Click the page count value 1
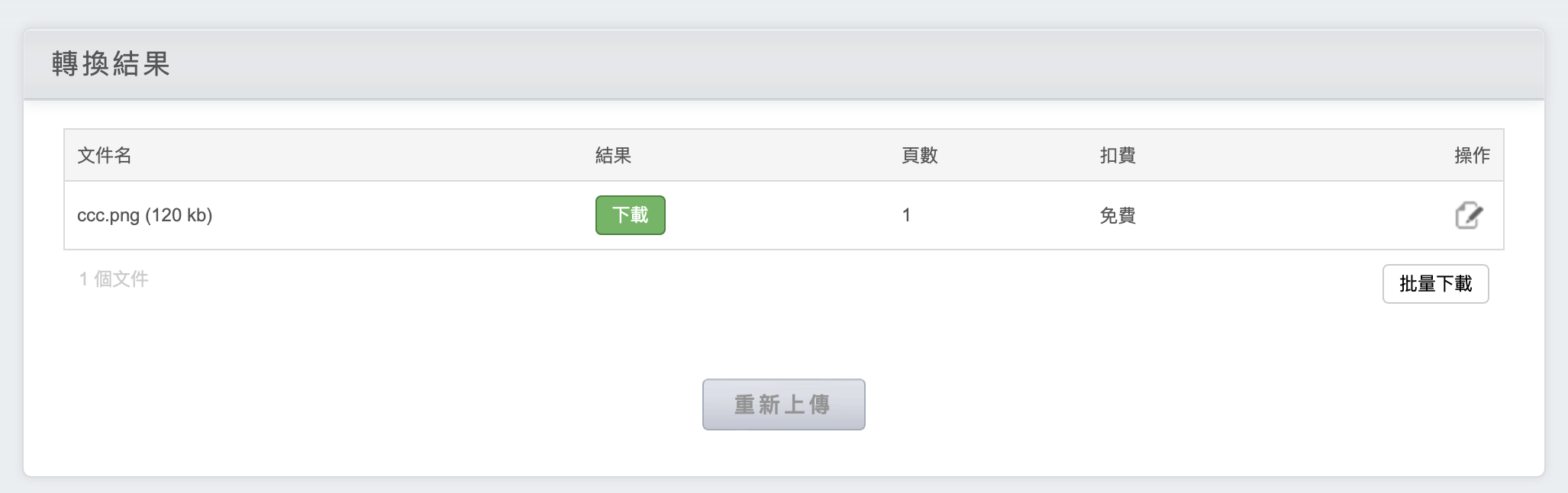The width and height of the screenshot is (1568, 493). [906, 215]
